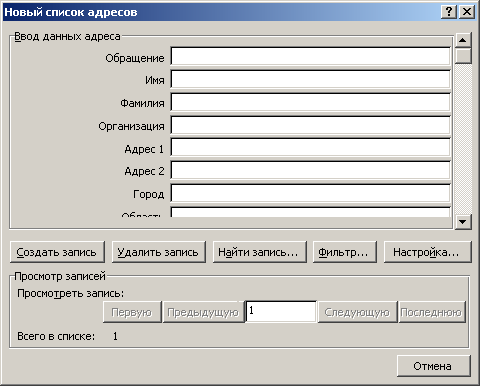Click the Предыдущую button

pos(203,312)
